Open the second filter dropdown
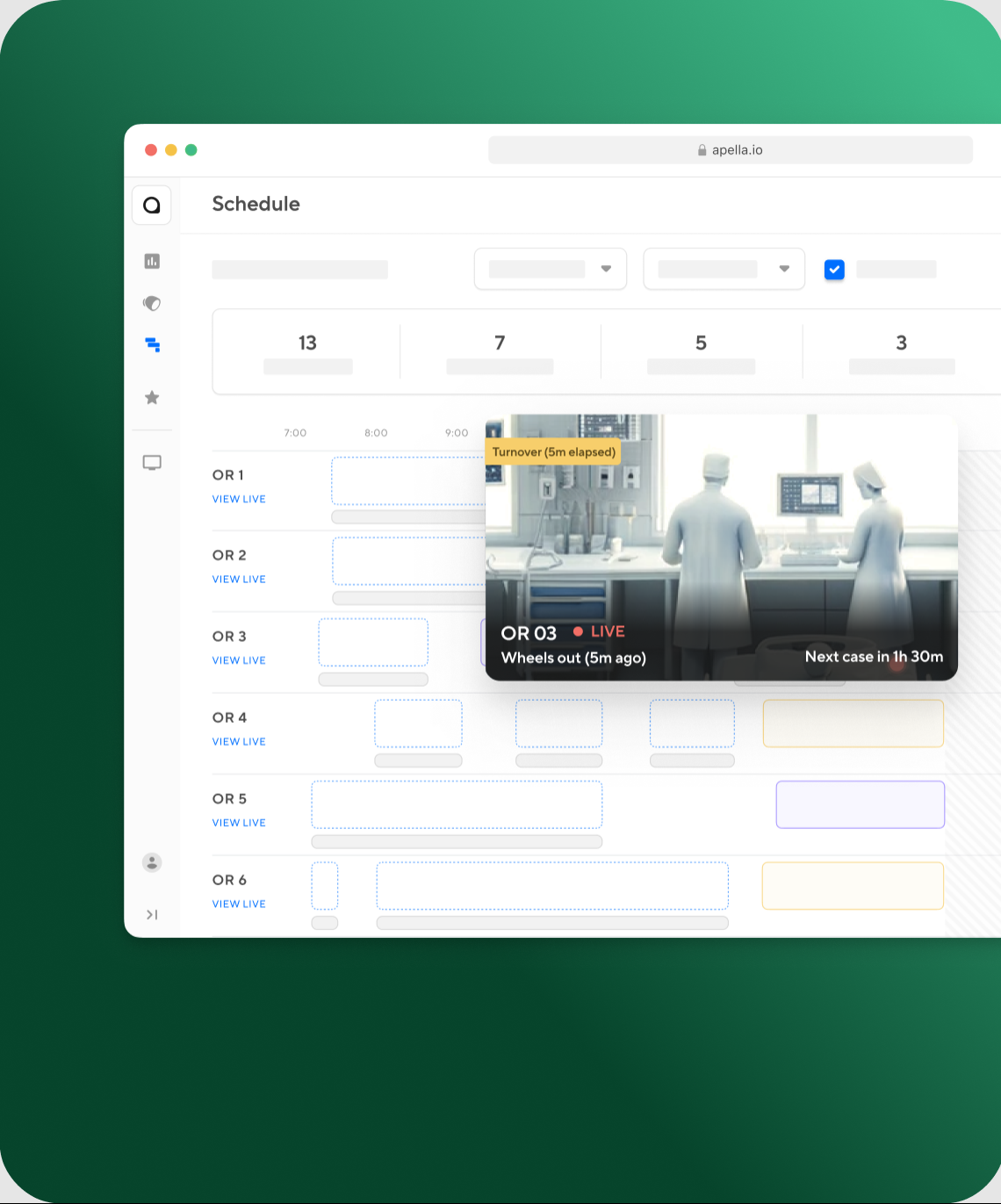 pyautogui.click(x=724, y=269)
